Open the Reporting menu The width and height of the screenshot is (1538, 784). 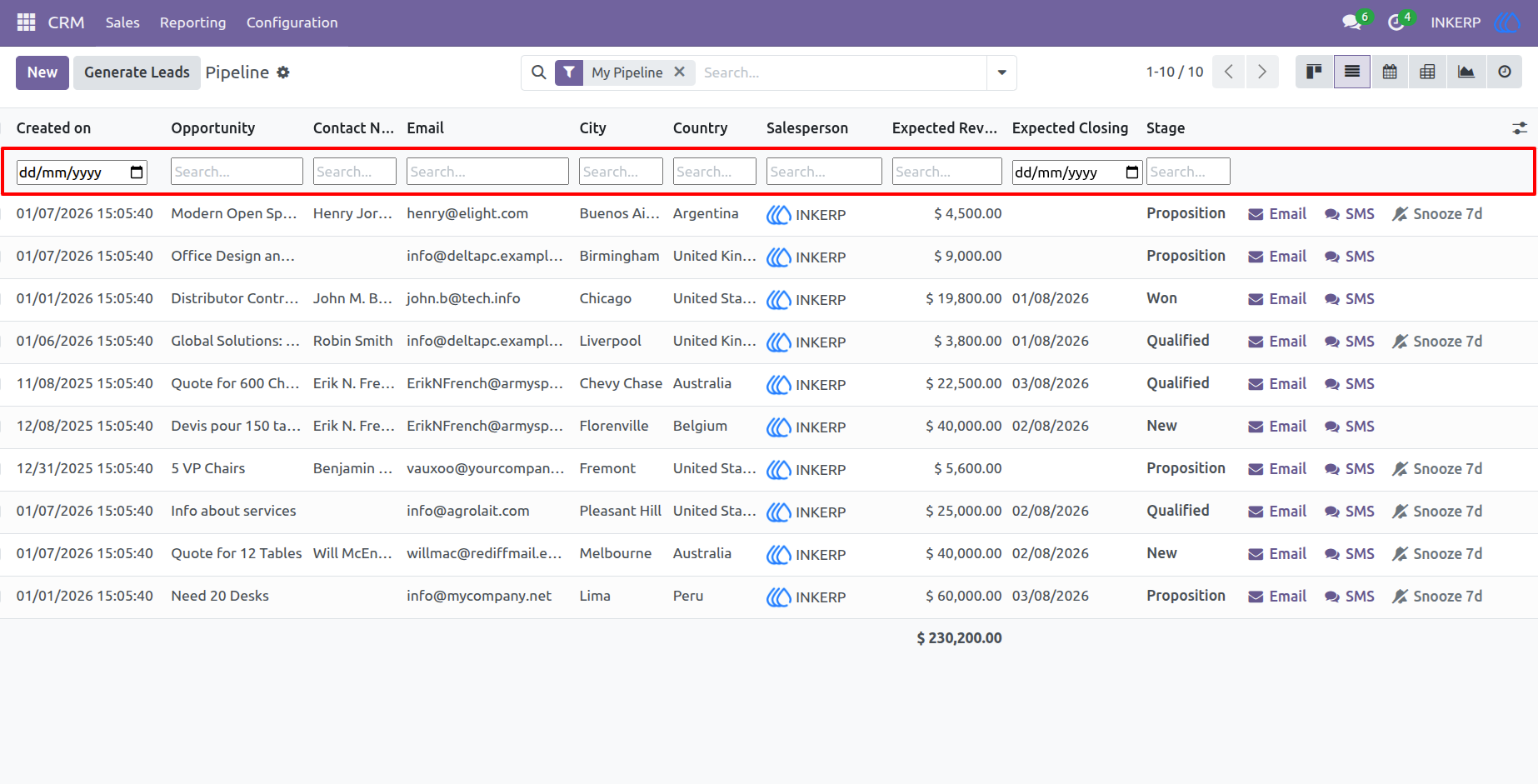coord(192,22)
